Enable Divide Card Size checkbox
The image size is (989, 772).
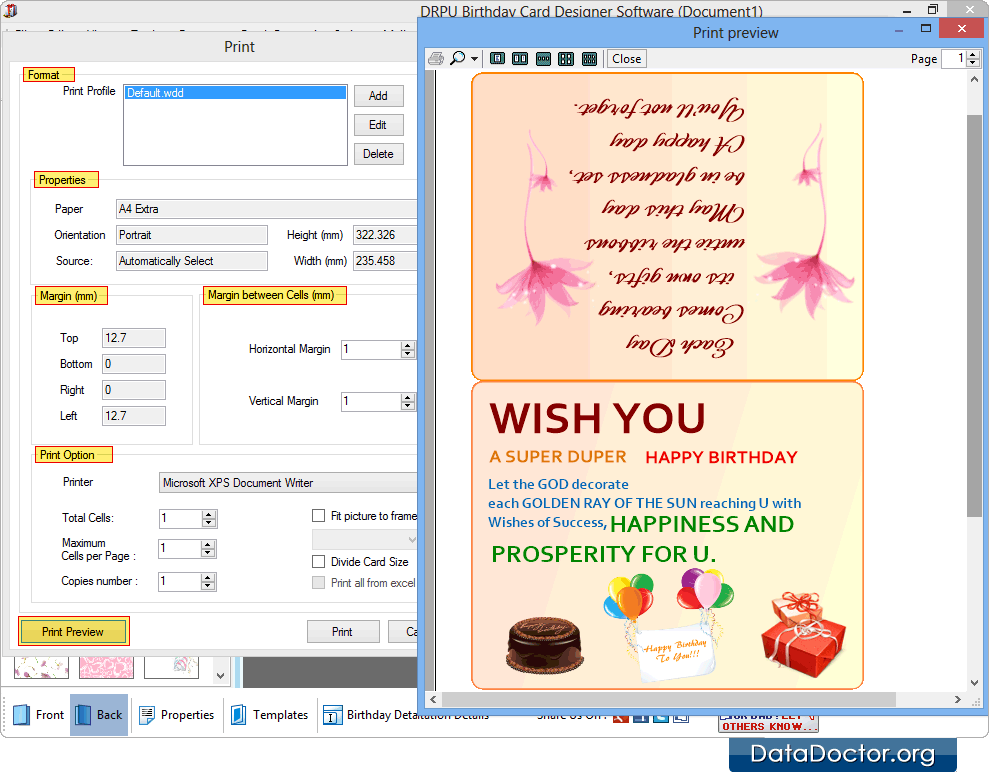coord(319,561)
